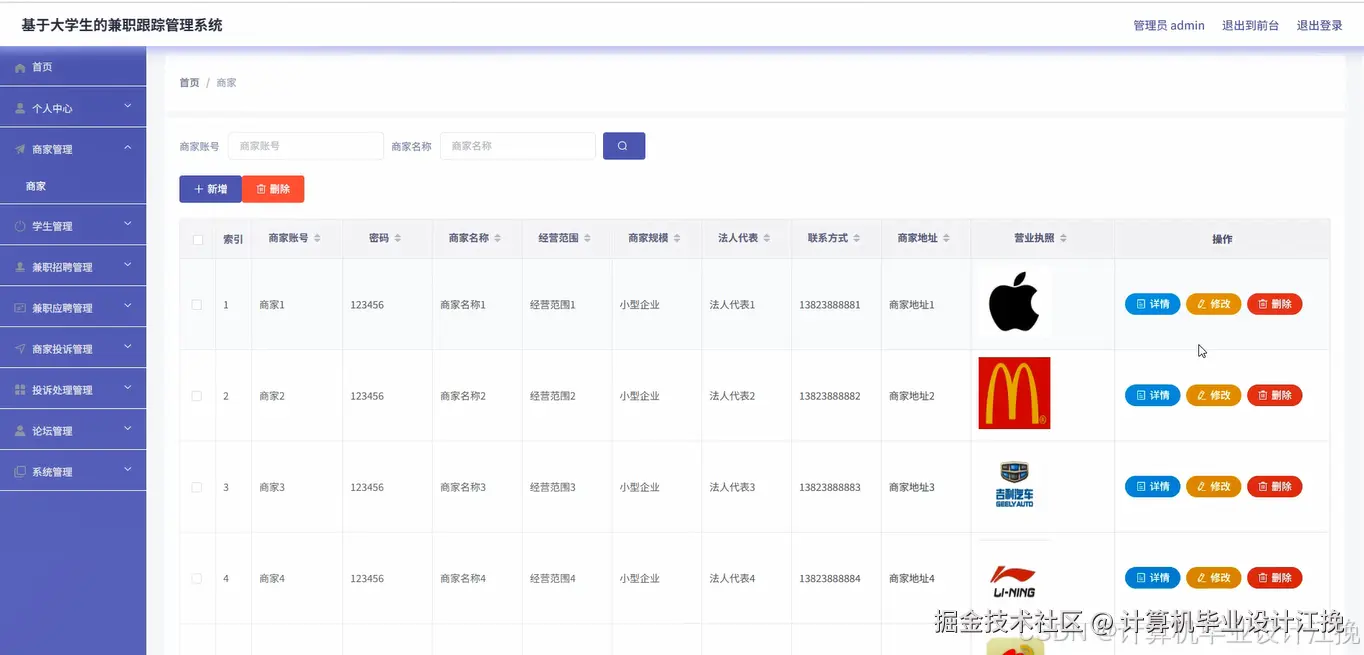Click the 商家账号 search input field
Image resolution: width=1364 pixels, height=655 pixels.
coord(305,145)
